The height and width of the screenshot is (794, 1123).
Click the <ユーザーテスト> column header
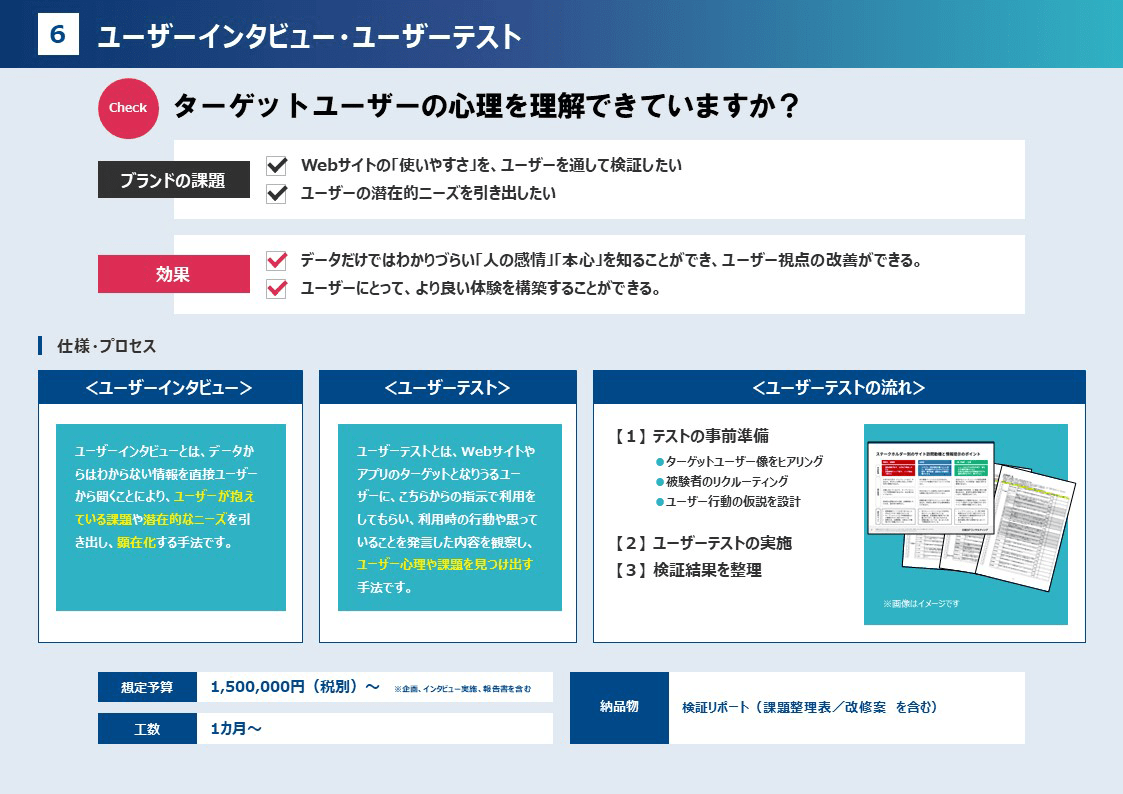click(x=447, y=388)
